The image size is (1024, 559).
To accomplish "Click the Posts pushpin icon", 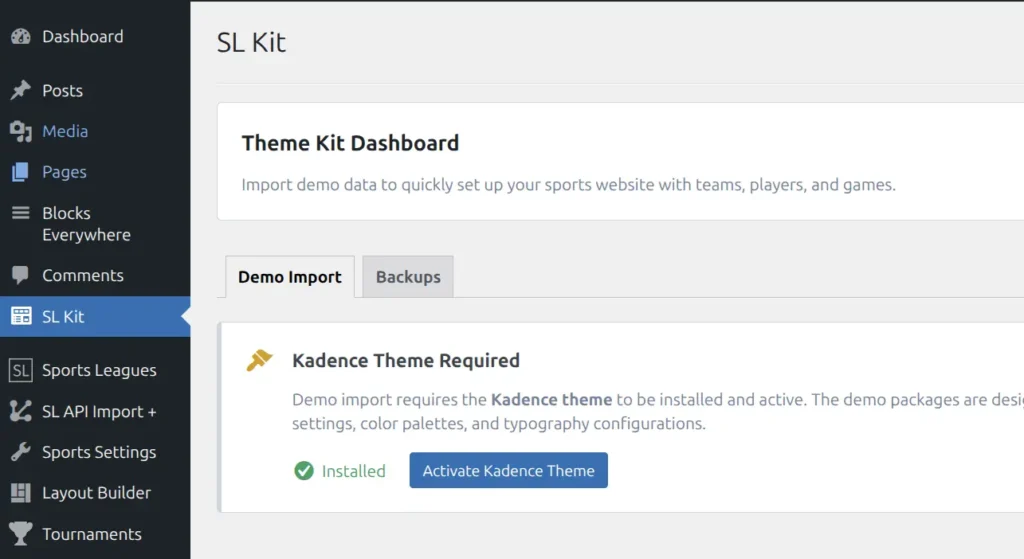I will 21,90.
